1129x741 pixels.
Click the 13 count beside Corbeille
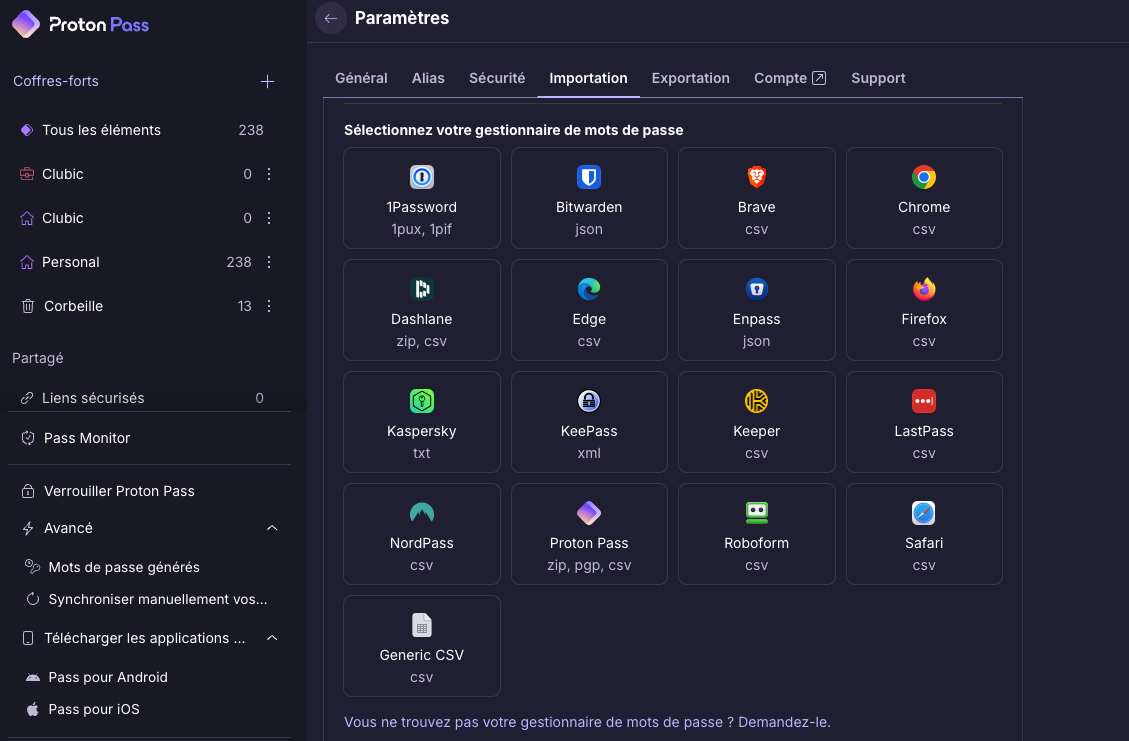[x=245, y=306]
